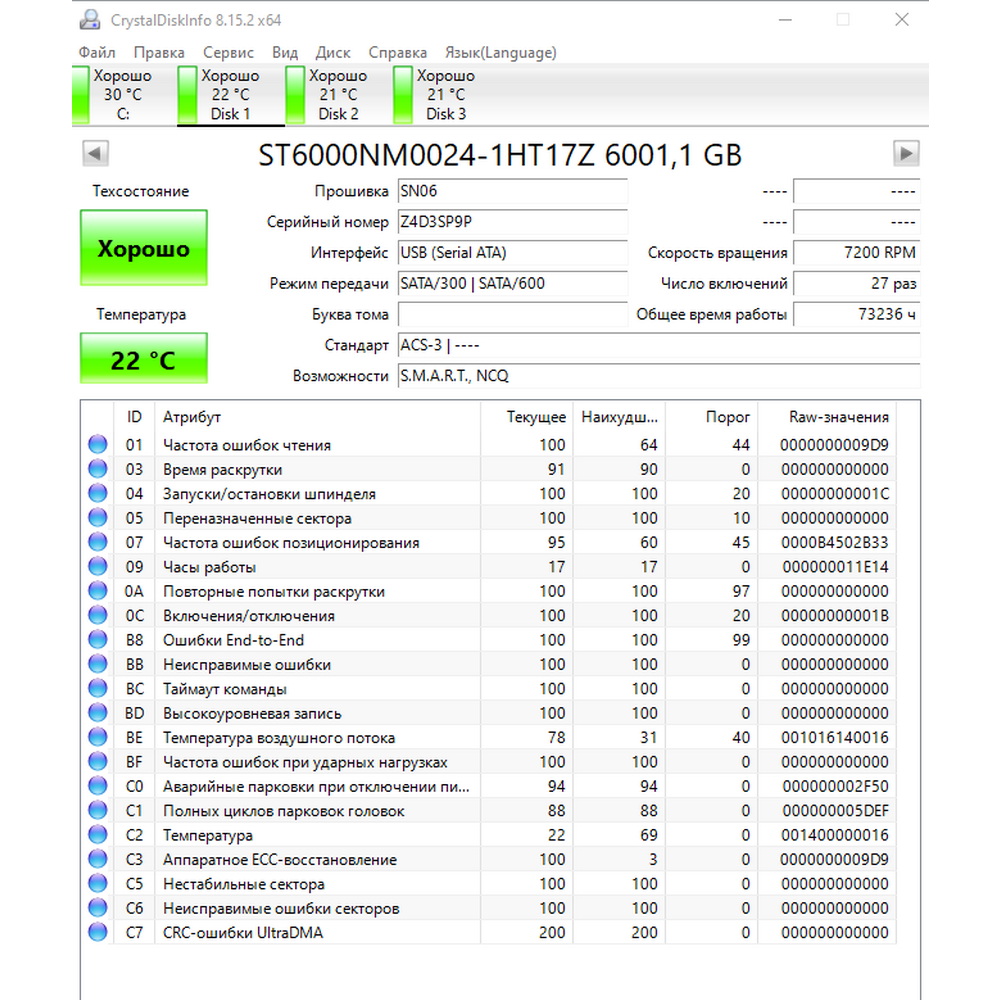This screenshot has width=1000, height=1000.
Task: Click the empty Буква тома field
Action: tap(513, 314)
